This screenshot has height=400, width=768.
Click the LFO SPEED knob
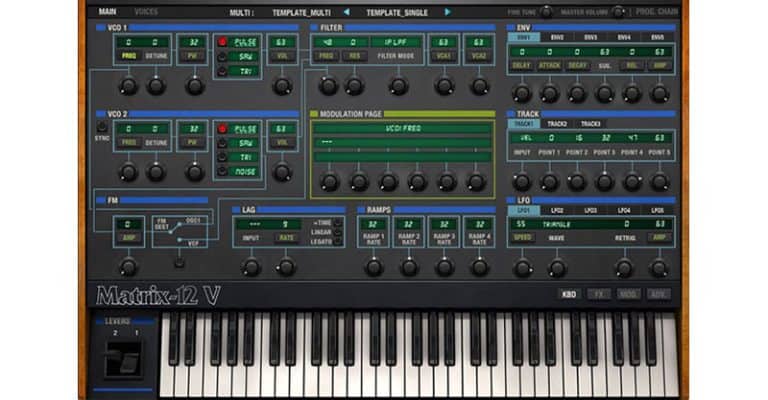523,268
